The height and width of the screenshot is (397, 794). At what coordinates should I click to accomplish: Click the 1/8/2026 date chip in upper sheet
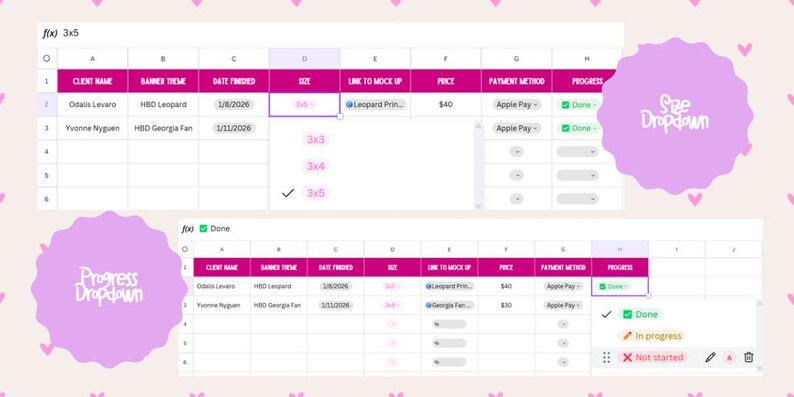pyautogui.click(x=233, y=105)
